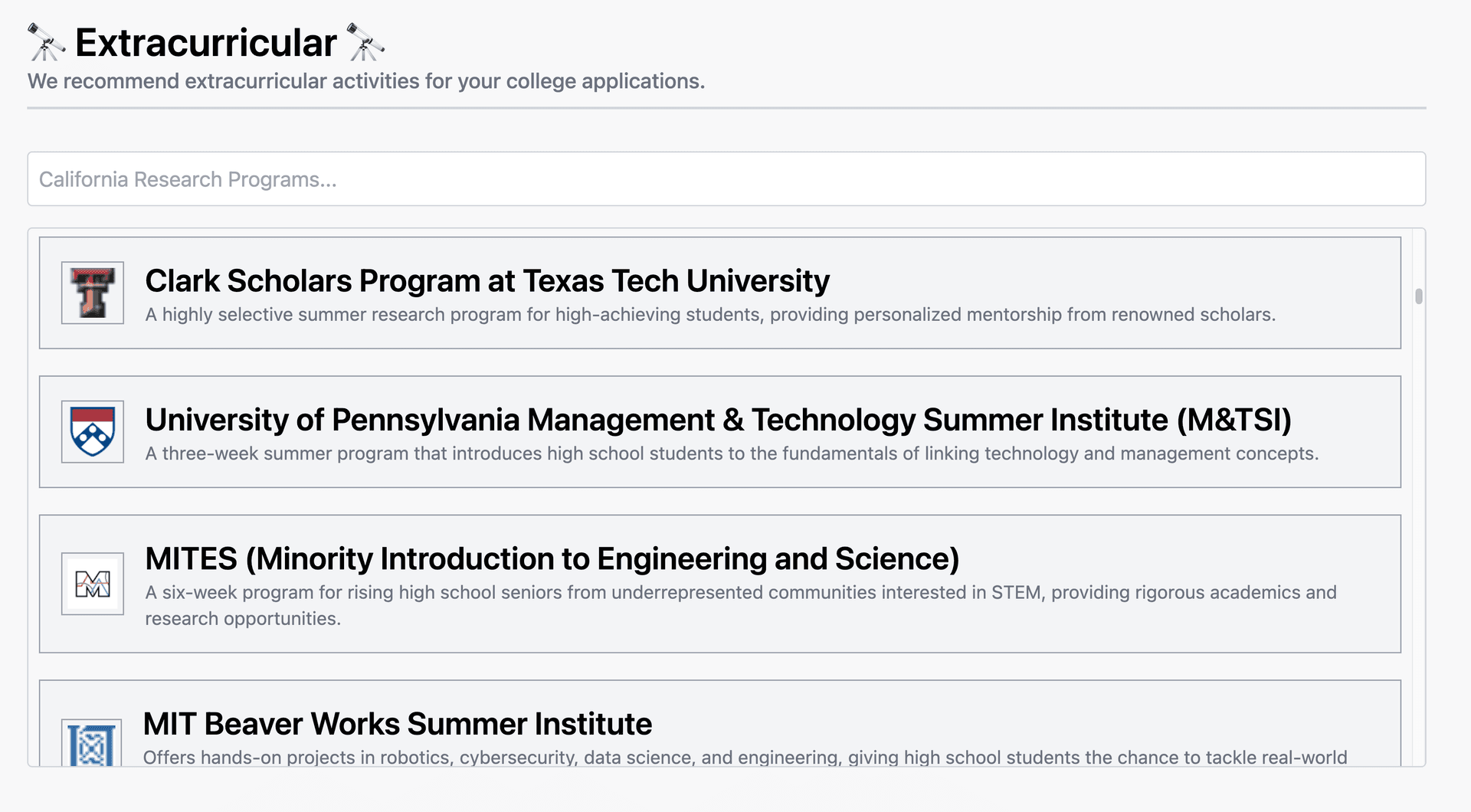Click the M&TSI three-week program description
Screen dimensions: 1471x812
click(x=731, y=453)
